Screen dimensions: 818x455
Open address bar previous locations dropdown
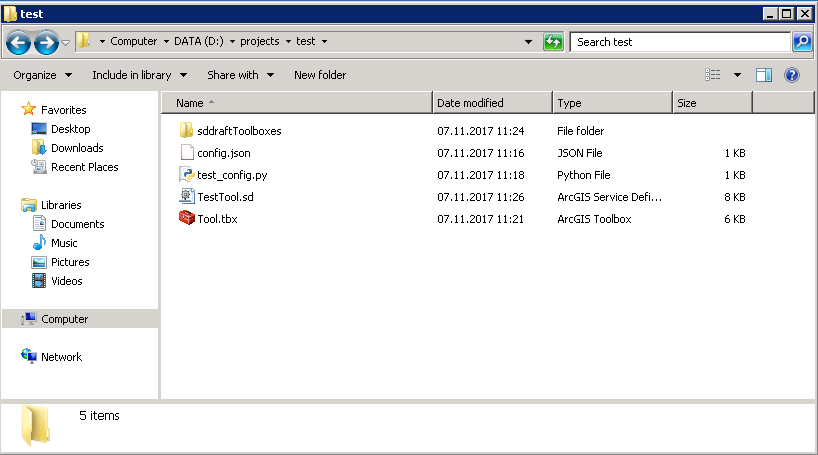[x=528, y=42]
